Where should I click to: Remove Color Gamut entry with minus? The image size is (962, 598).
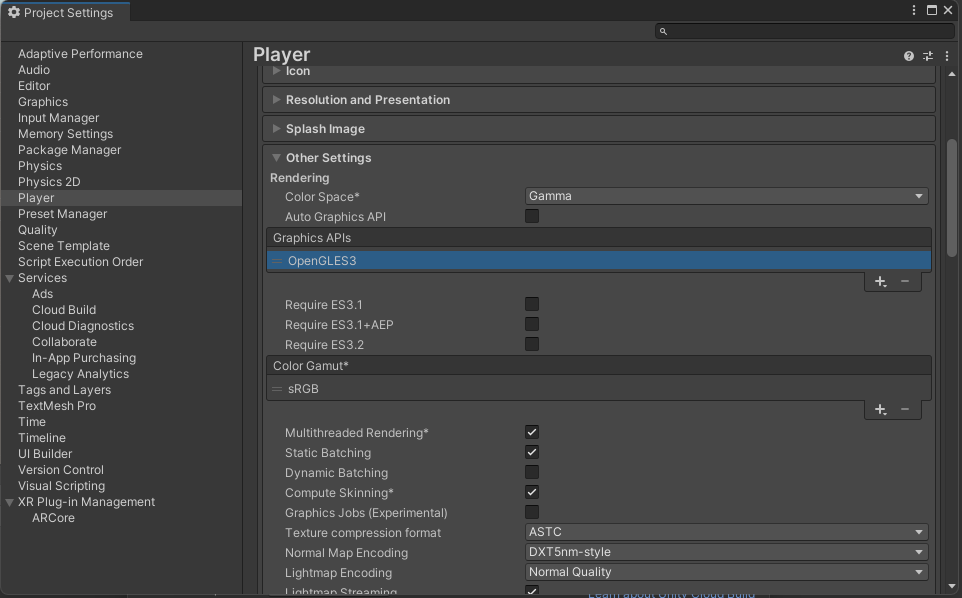[905, 410]
